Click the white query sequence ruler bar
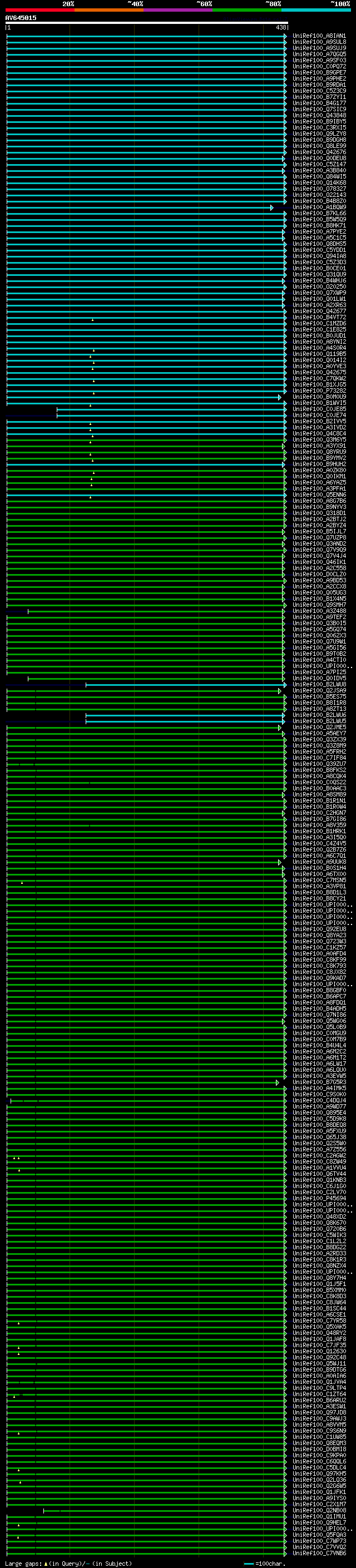 [x=147, y=22]
